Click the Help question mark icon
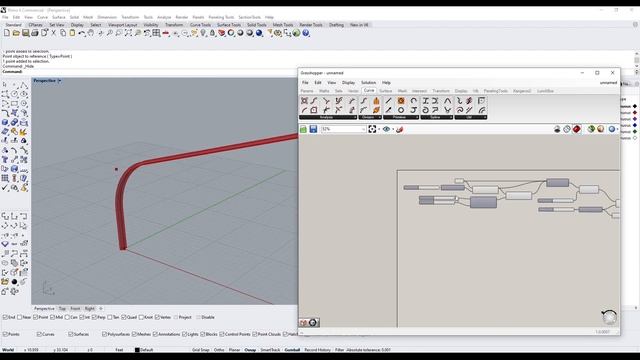The width and height of the screenshot is (640, 360). [x=306, y=33]
